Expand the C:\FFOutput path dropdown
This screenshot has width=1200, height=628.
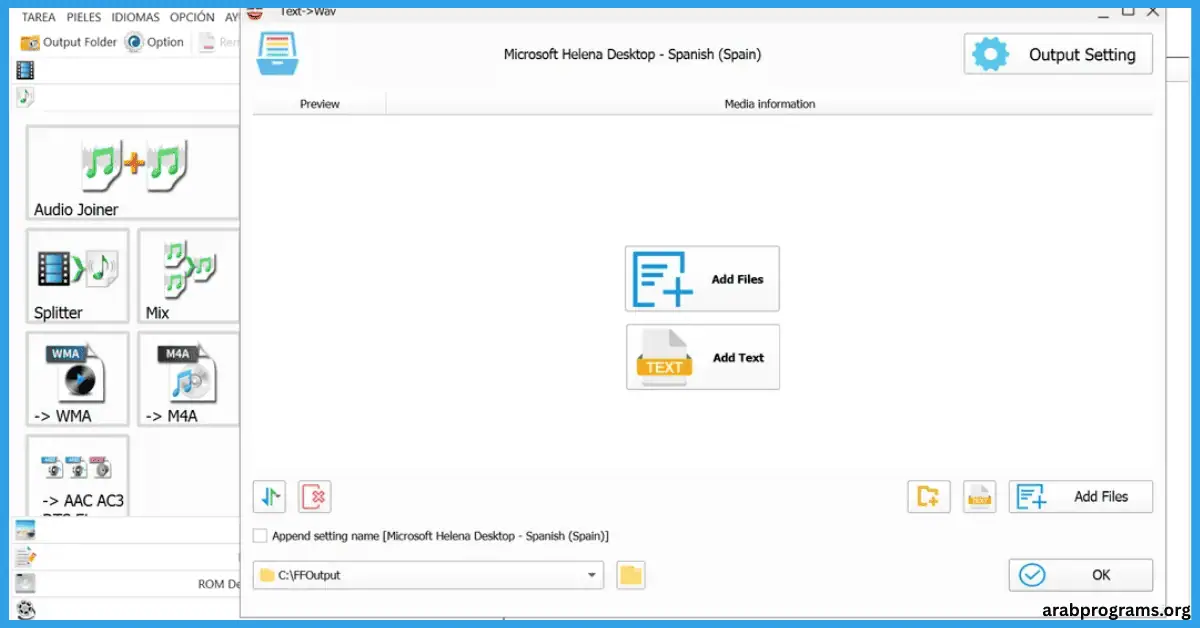(592, 575)
